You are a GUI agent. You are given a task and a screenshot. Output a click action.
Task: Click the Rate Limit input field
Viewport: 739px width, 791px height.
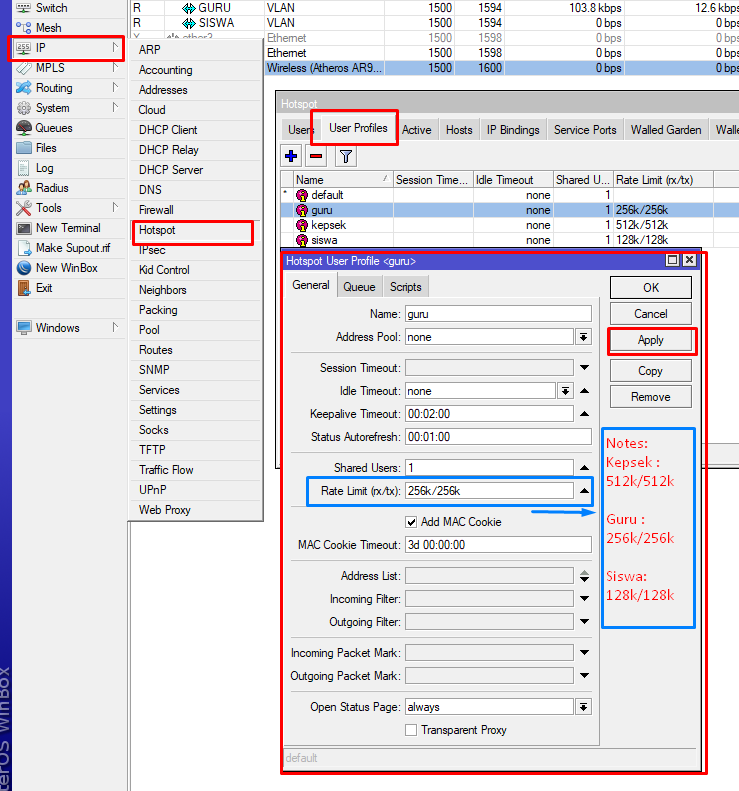488,491
